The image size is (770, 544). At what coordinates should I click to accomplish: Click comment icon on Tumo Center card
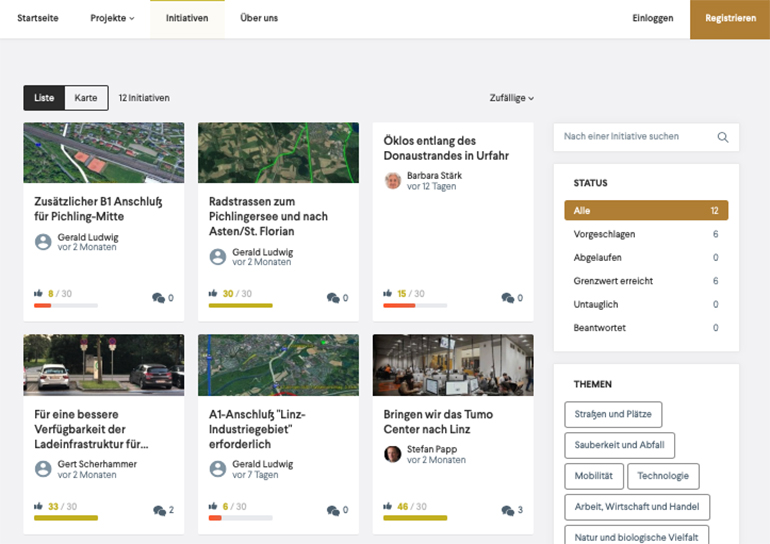pyautogui.click(x=506, y=510)
